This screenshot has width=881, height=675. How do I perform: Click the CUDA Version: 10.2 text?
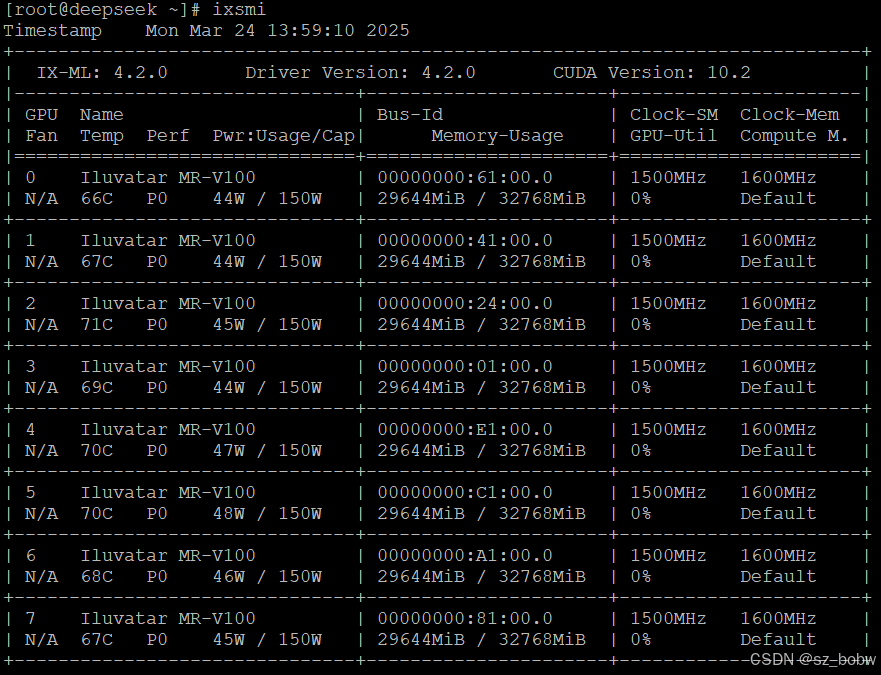click(652, 73)
